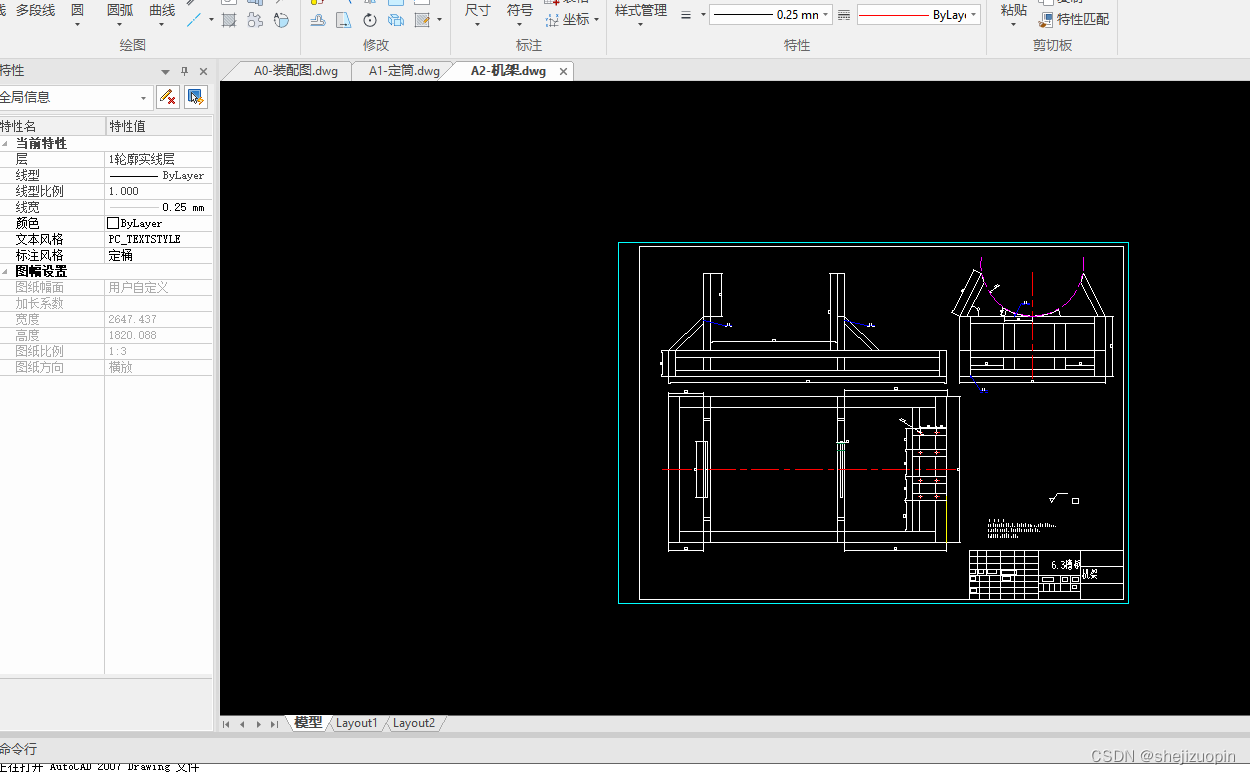Viewport: 1250px width, 775px height.
Task: Click the linetype icon beside ByLayer box
Action: pos(844,15)
